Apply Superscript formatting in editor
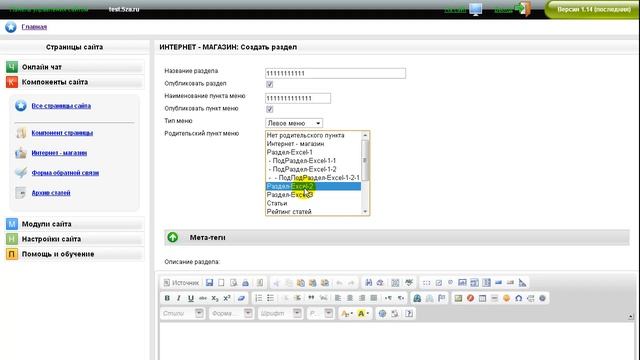The width and height of the screenshot is (640, 360). [x=227, y=298]
